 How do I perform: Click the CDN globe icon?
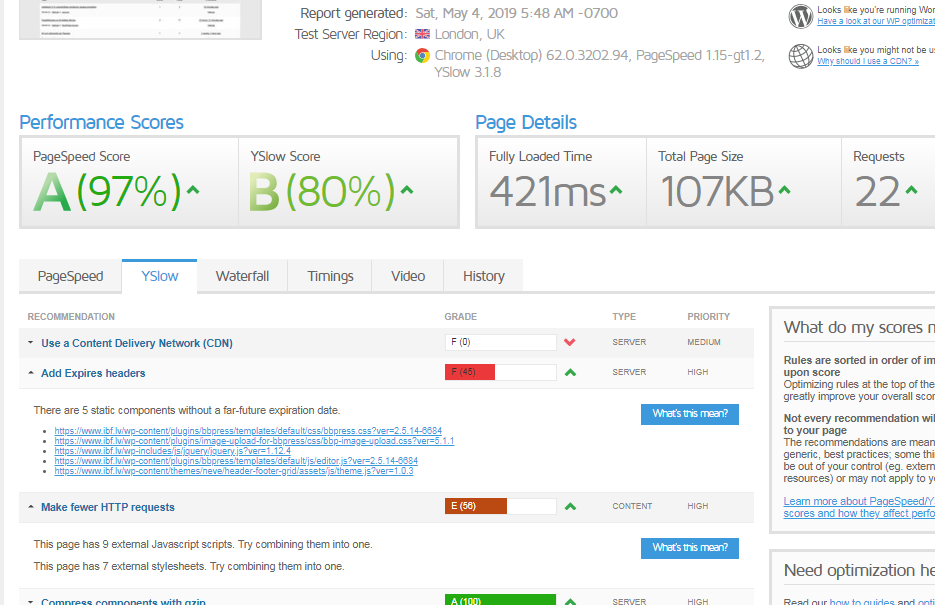coord(800,56)
